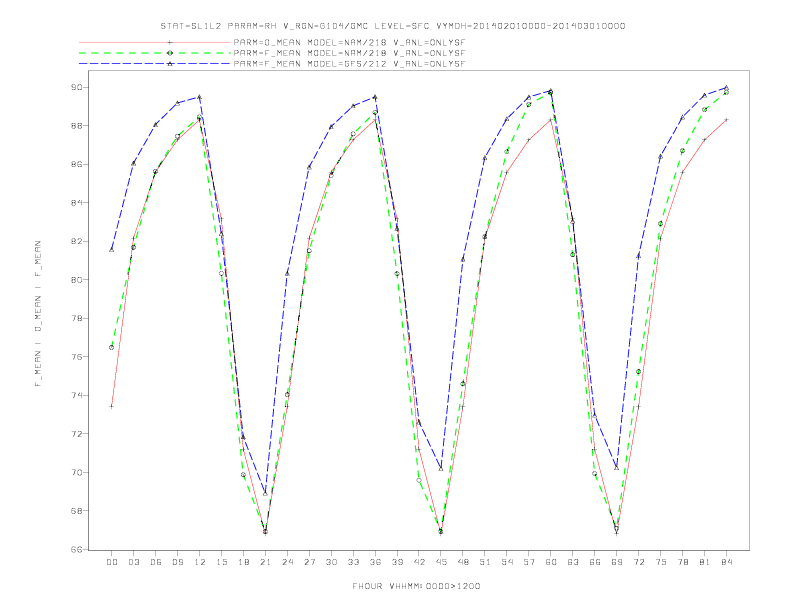Select legend entry PARM=O_MEAN MODEL=NAM/218
792x612 pixels.
point(349,43)
